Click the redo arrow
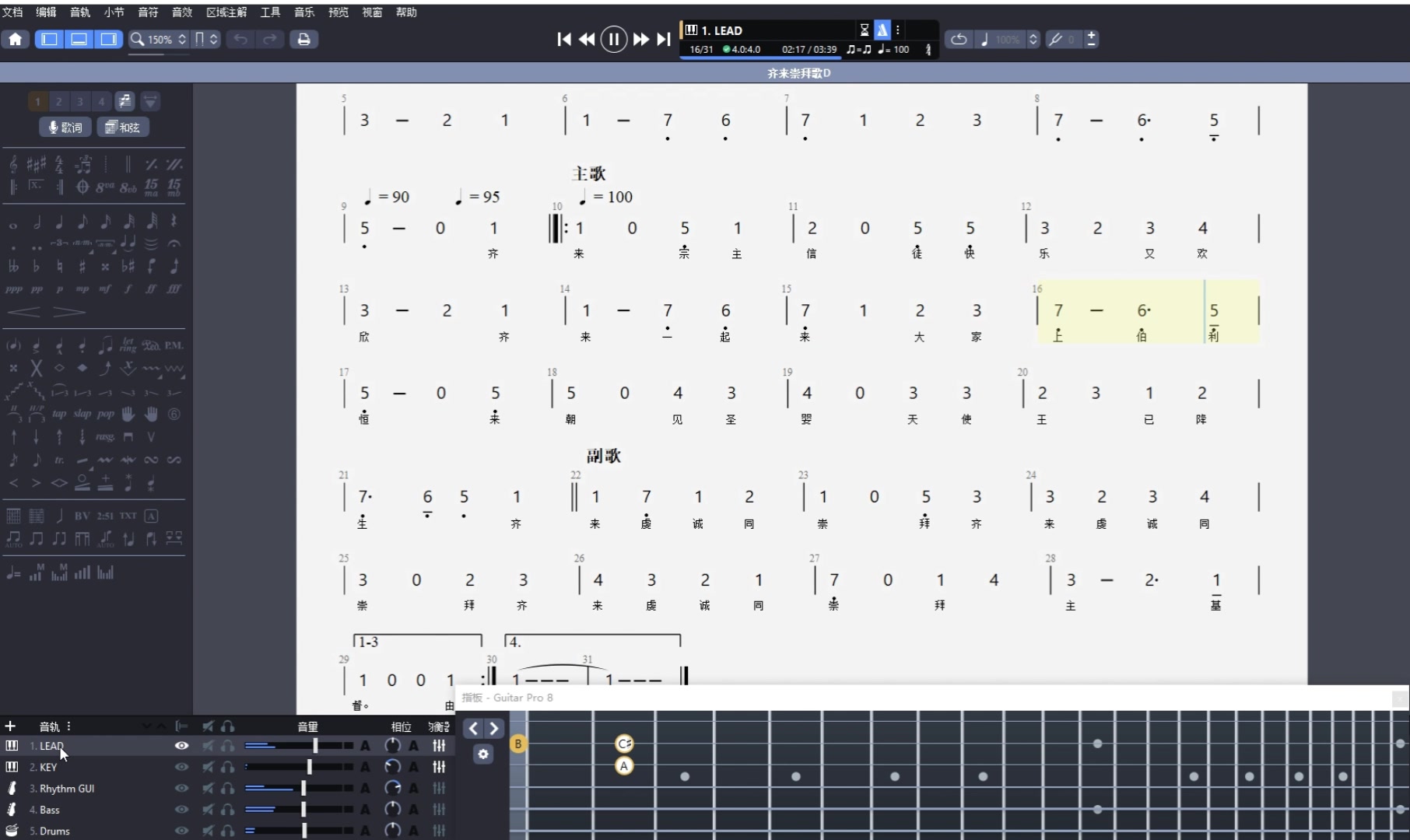1410x840 pixels. [270, 39]
